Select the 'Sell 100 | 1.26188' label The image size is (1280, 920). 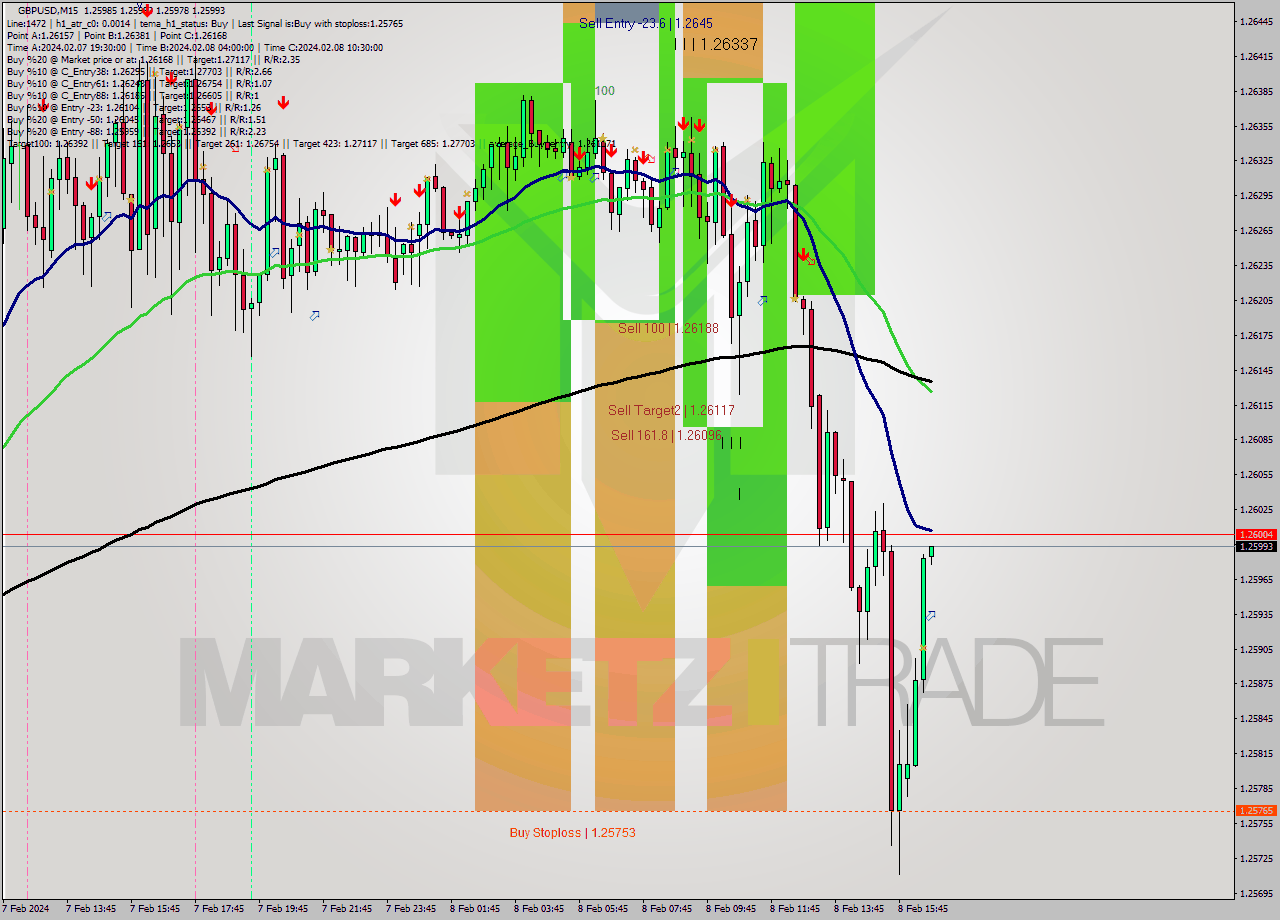(x=668, y=328)
